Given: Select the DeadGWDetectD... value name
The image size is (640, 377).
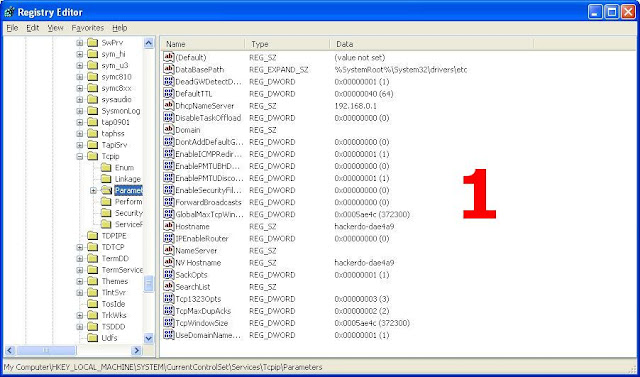Looking at the screenshot, I should point(209,82).
